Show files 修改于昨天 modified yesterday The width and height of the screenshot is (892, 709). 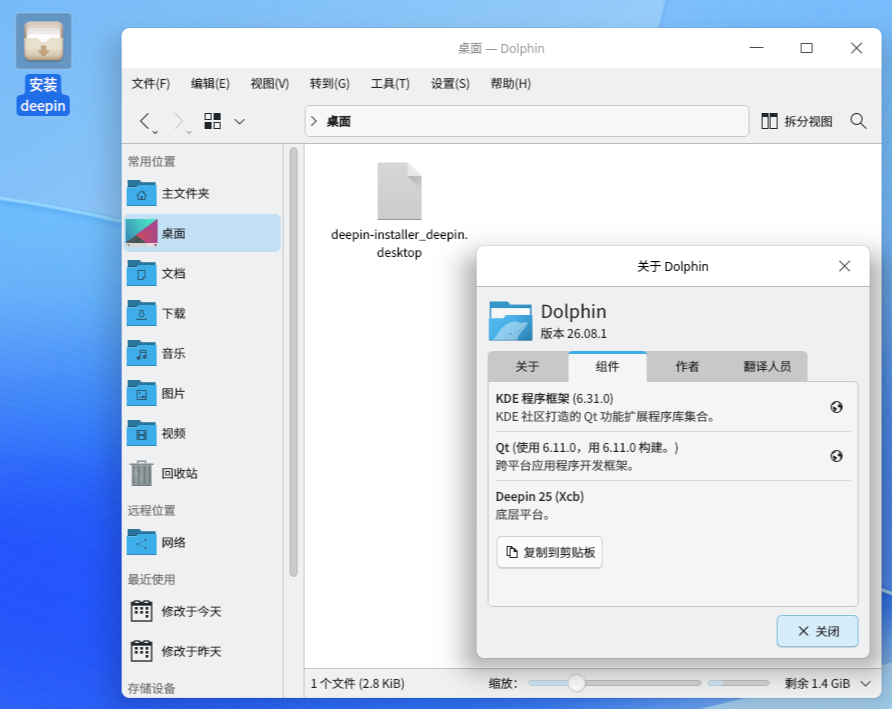203,652
